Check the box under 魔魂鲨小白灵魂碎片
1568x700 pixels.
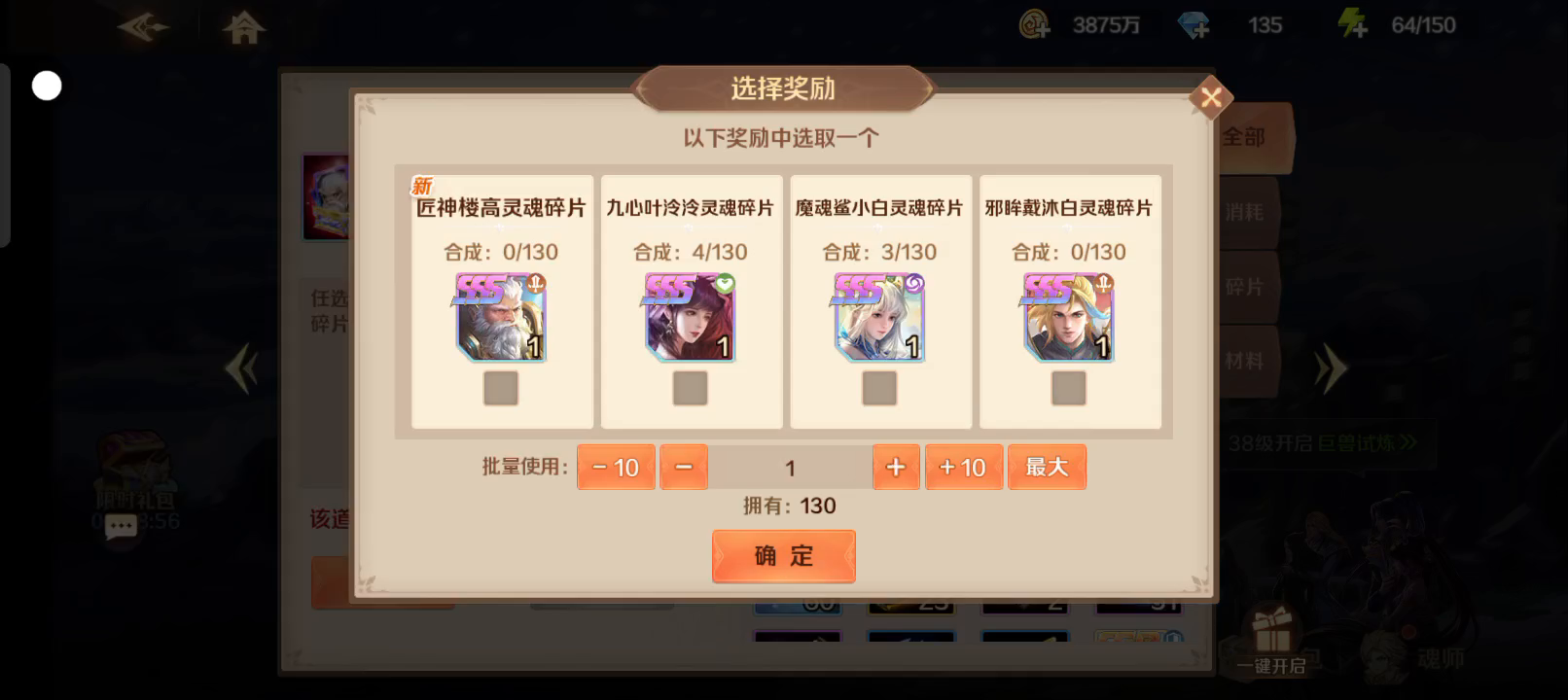pos(879,389)
